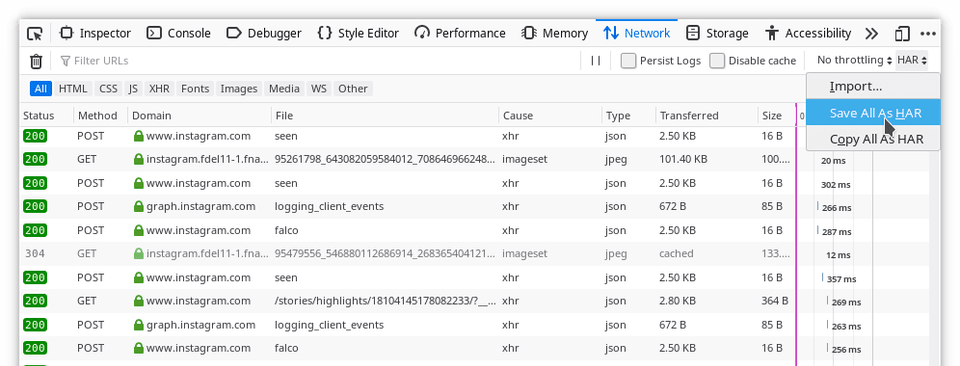Filter requests by Images

click(x=239, y=89)
